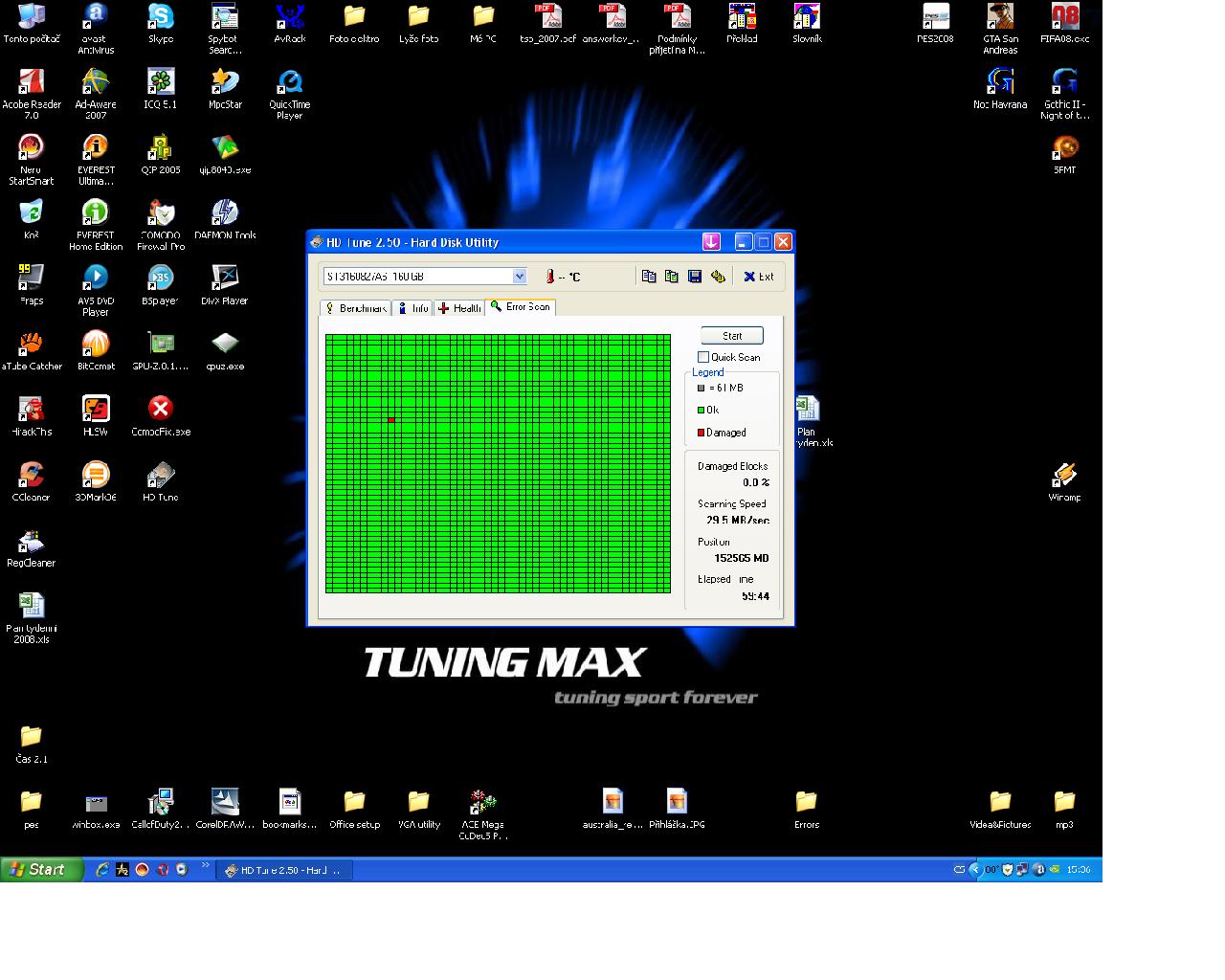Click the Start scan button
This screenshot has width=1225, height=980.
pos(732,336)
